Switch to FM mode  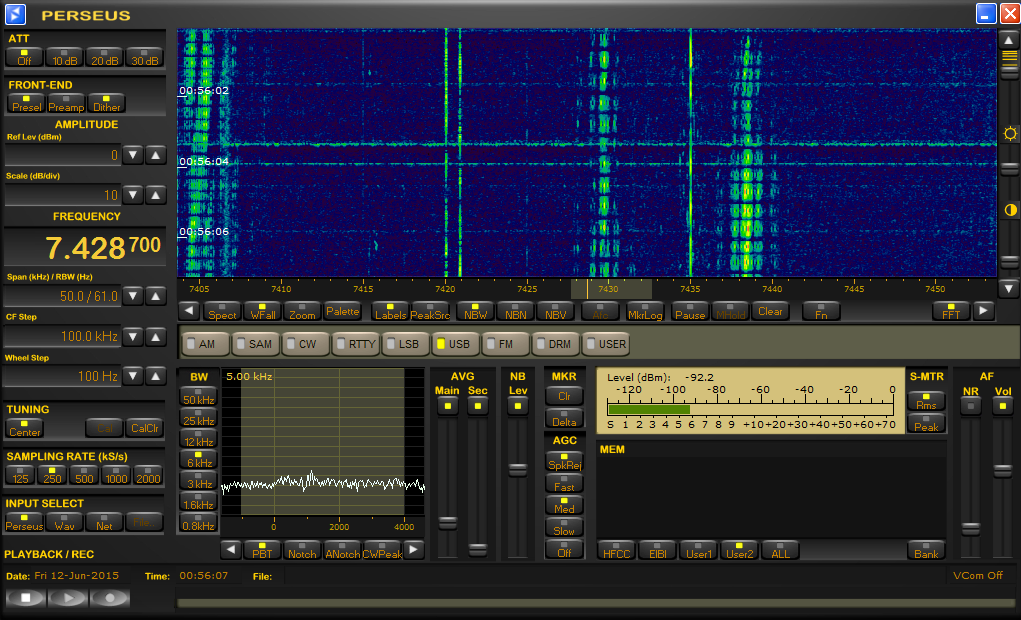pyautogui.click(x=505, y=344)
